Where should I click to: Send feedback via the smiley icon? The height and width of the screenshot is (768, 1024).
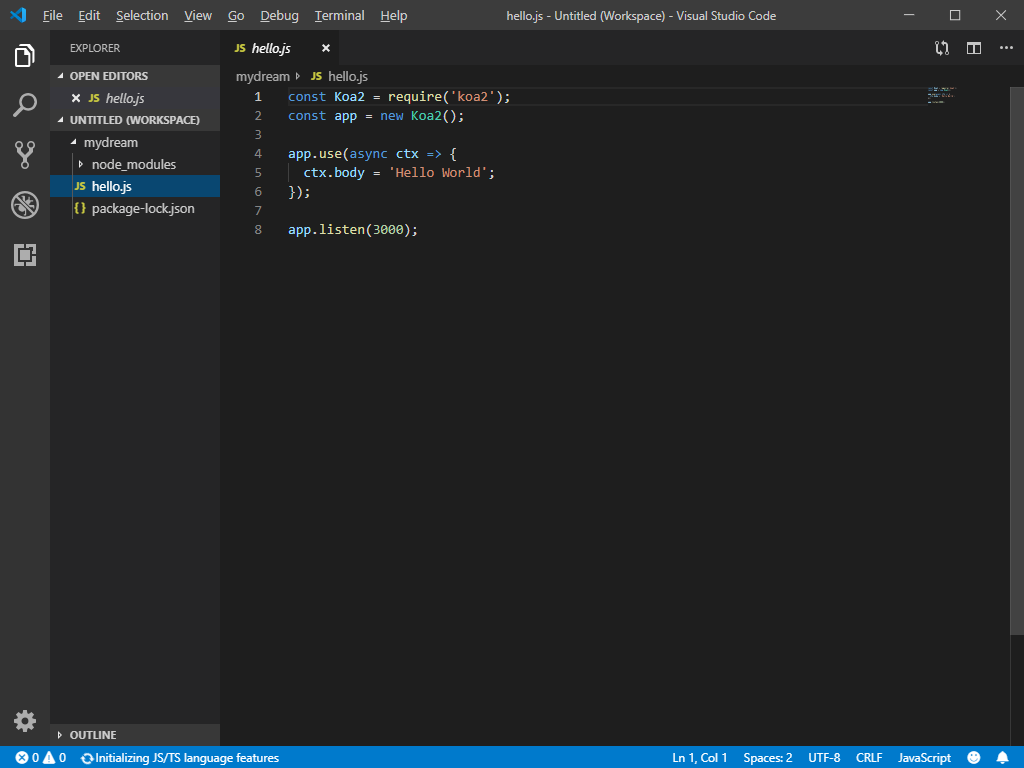click(973, 757)
